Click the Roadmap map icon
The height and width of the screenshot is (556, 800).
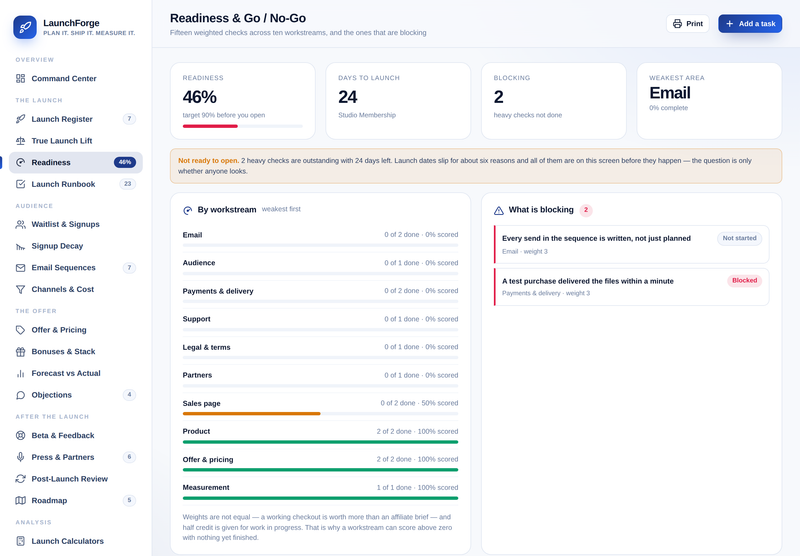[20, 500]
